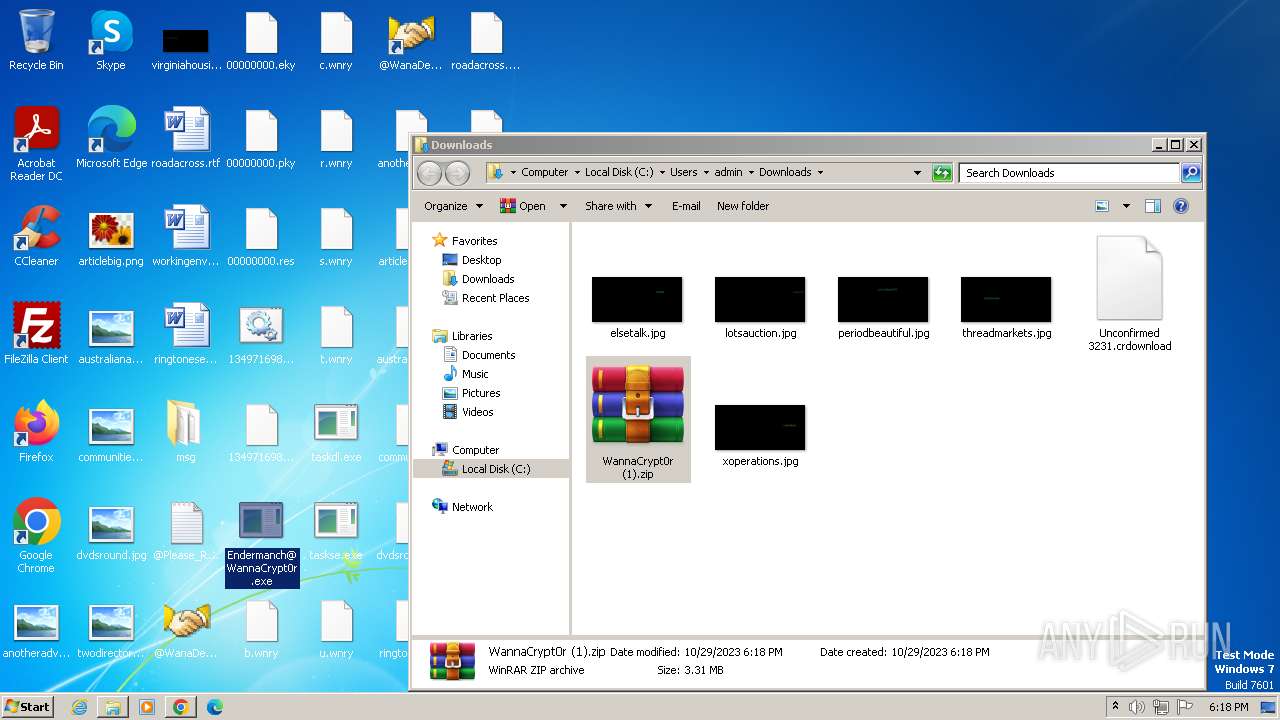The width and height of the screenshot is (1280, 720).
Task: Click the Explorer back navigation arrow
Action: pyautogui.click(x=429, y=173)
